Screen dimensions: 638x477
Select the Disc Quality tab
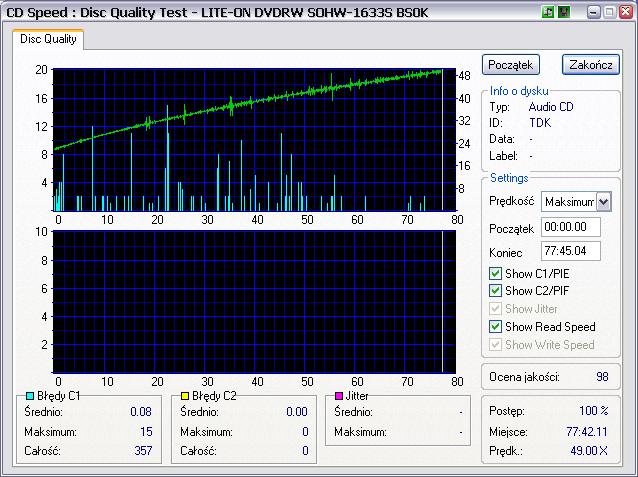[48, 39]
